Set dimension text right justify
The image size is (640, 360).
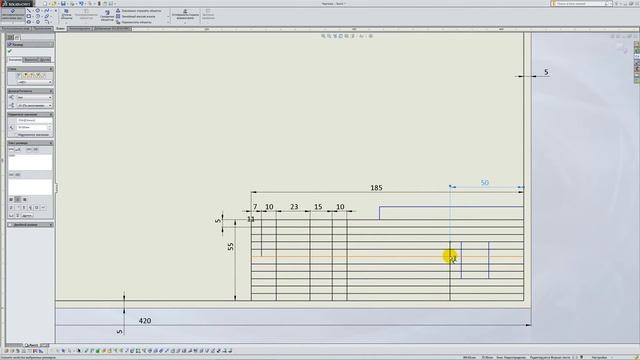pos(24,200)
